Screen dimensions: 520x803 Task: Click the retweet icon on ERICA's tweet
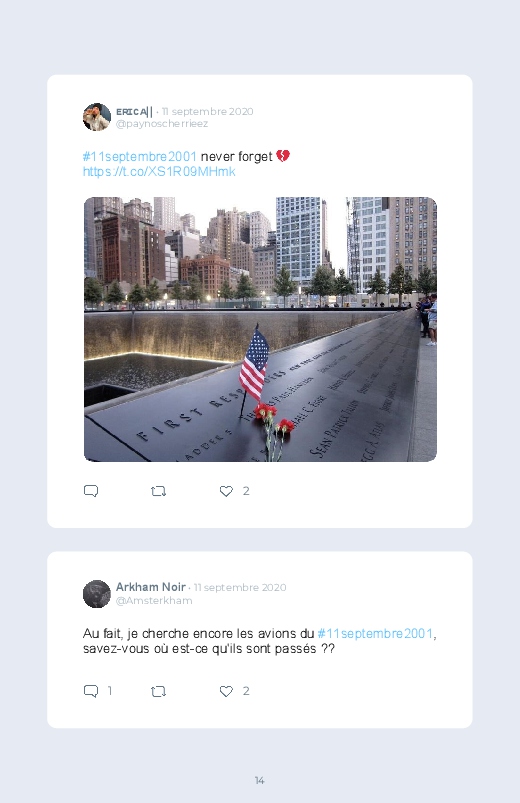pos(158,491)
